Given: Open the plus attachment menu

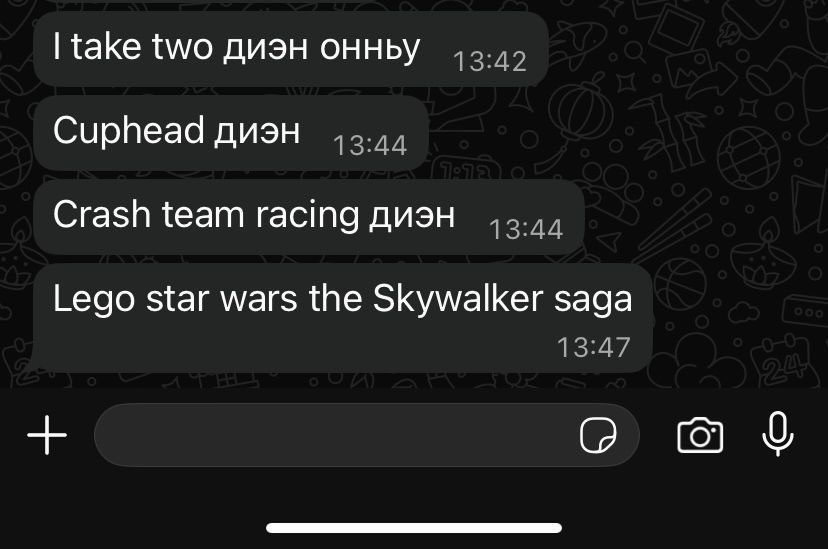Looking at the screenshot, I should click(x=47, y=435).
